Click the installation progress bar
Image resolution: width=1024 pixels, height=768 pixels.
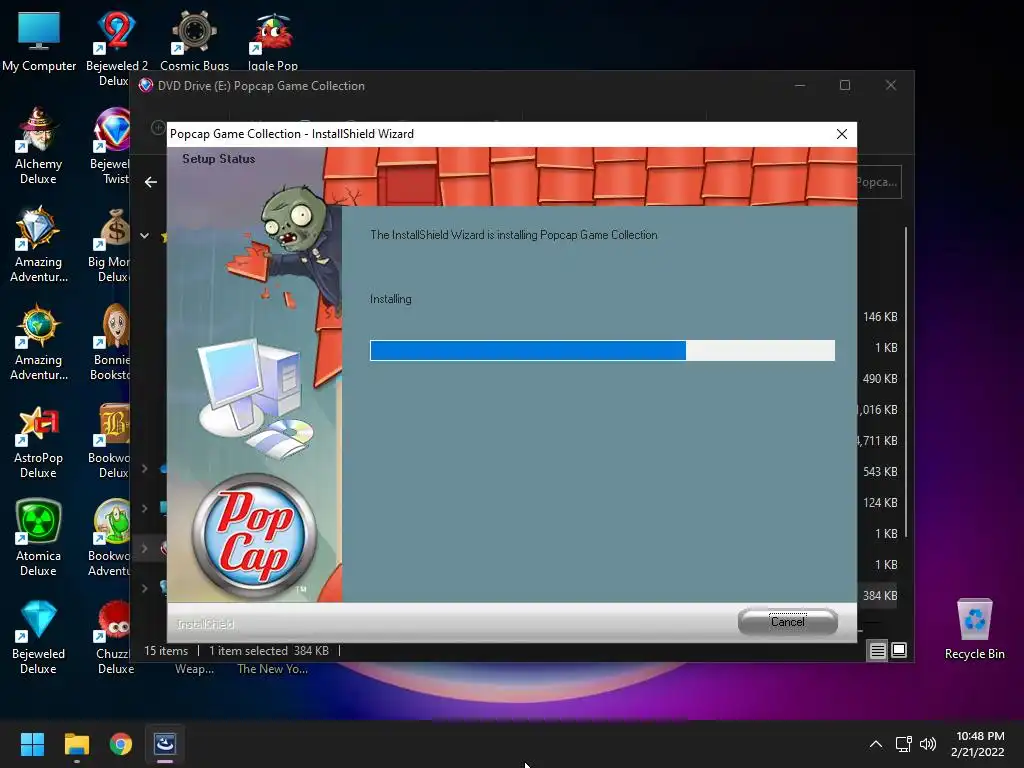[x=602, y=350]
